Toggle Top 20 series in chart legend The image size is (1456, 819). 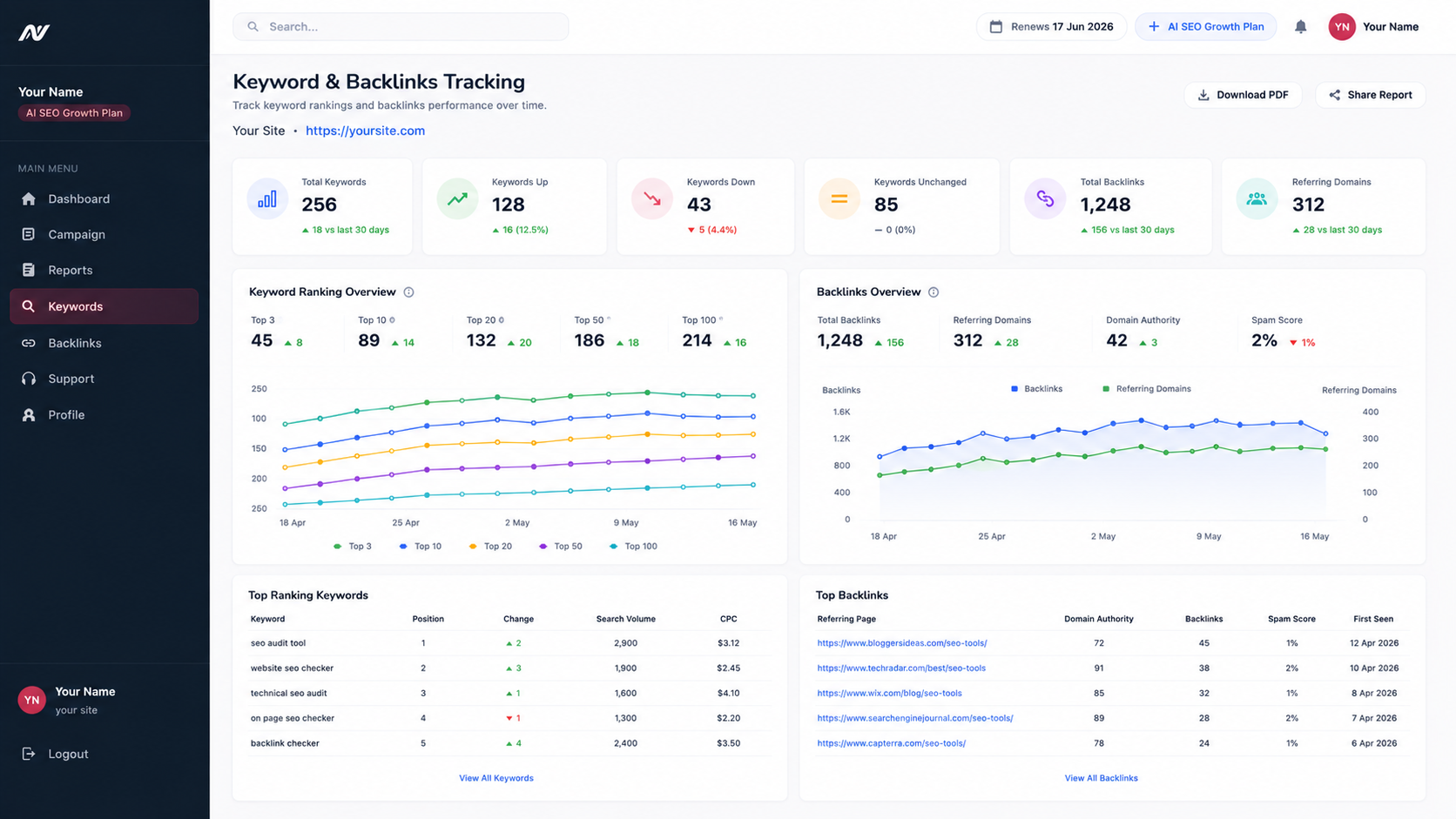click(490, 547)
